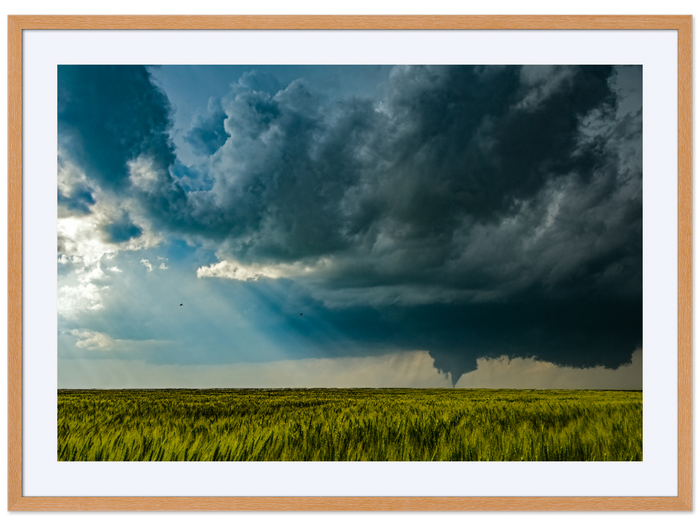Click the green wheat field in the photo

pyautogui.click(x=350, y=428)
